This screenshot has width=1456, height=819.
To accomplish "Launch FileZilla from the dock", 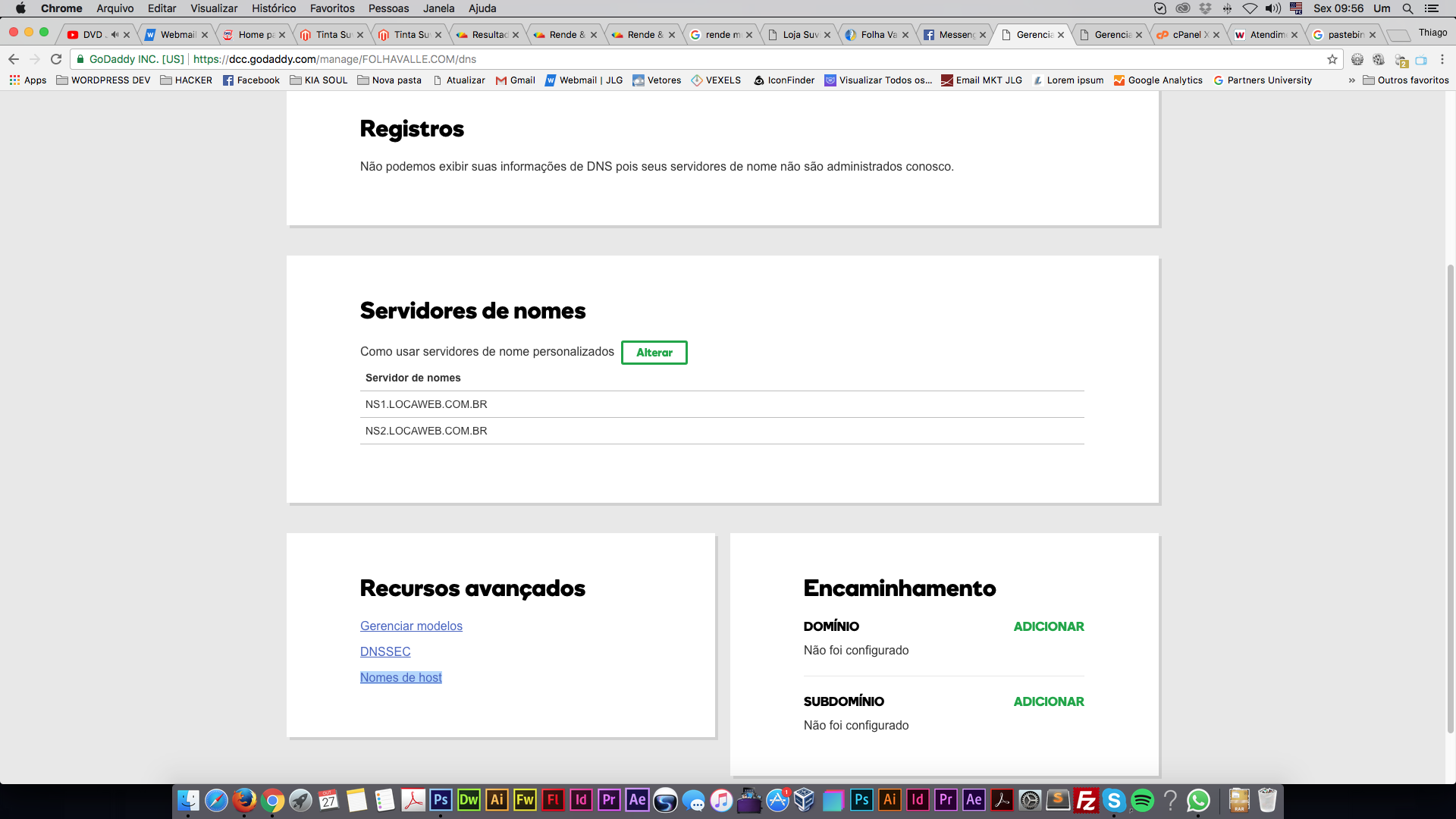I will coord(1086,800).
